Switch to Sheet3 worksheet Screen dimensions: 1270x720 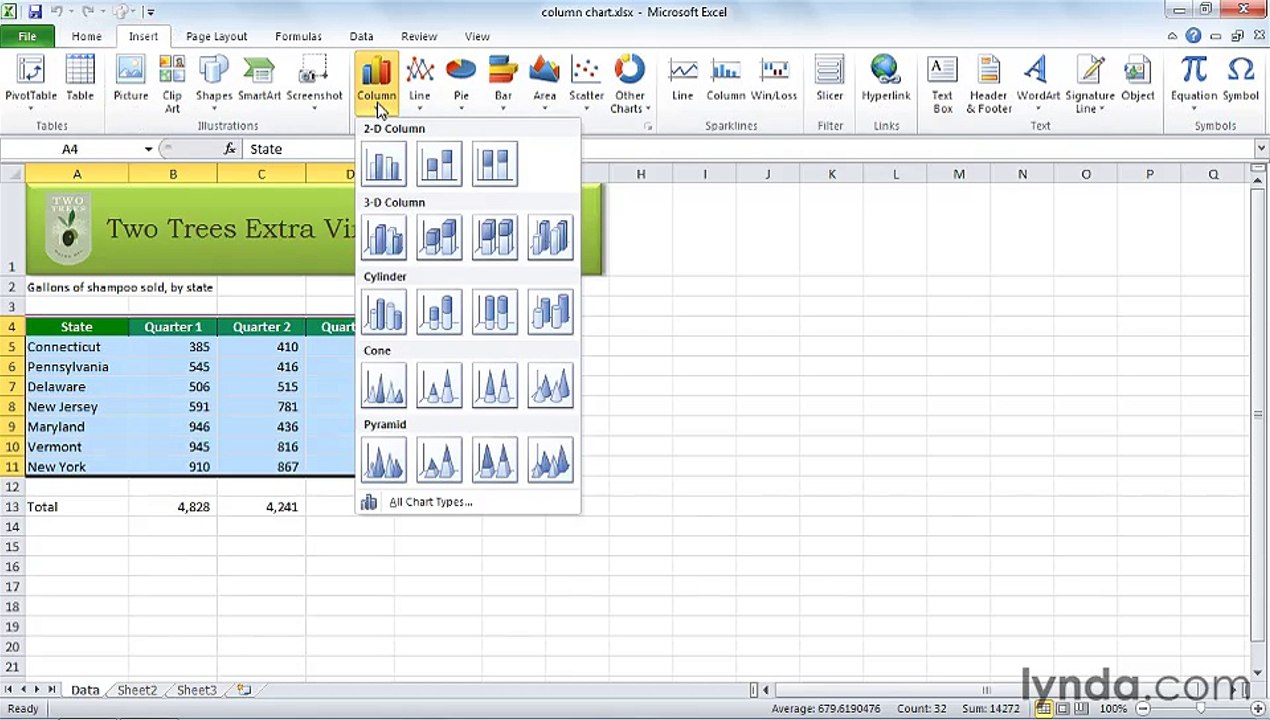pos(196,690)
